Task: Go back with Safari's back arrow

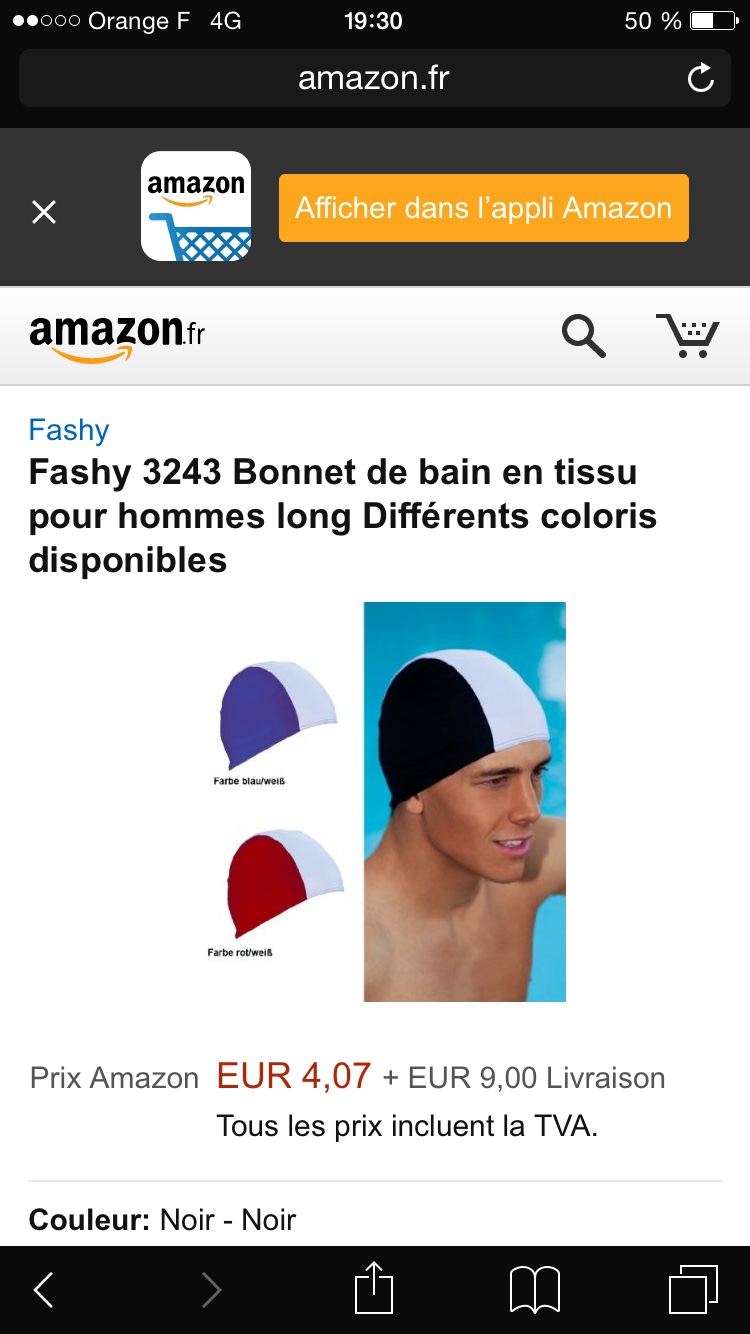Action: pos(44,1290)
